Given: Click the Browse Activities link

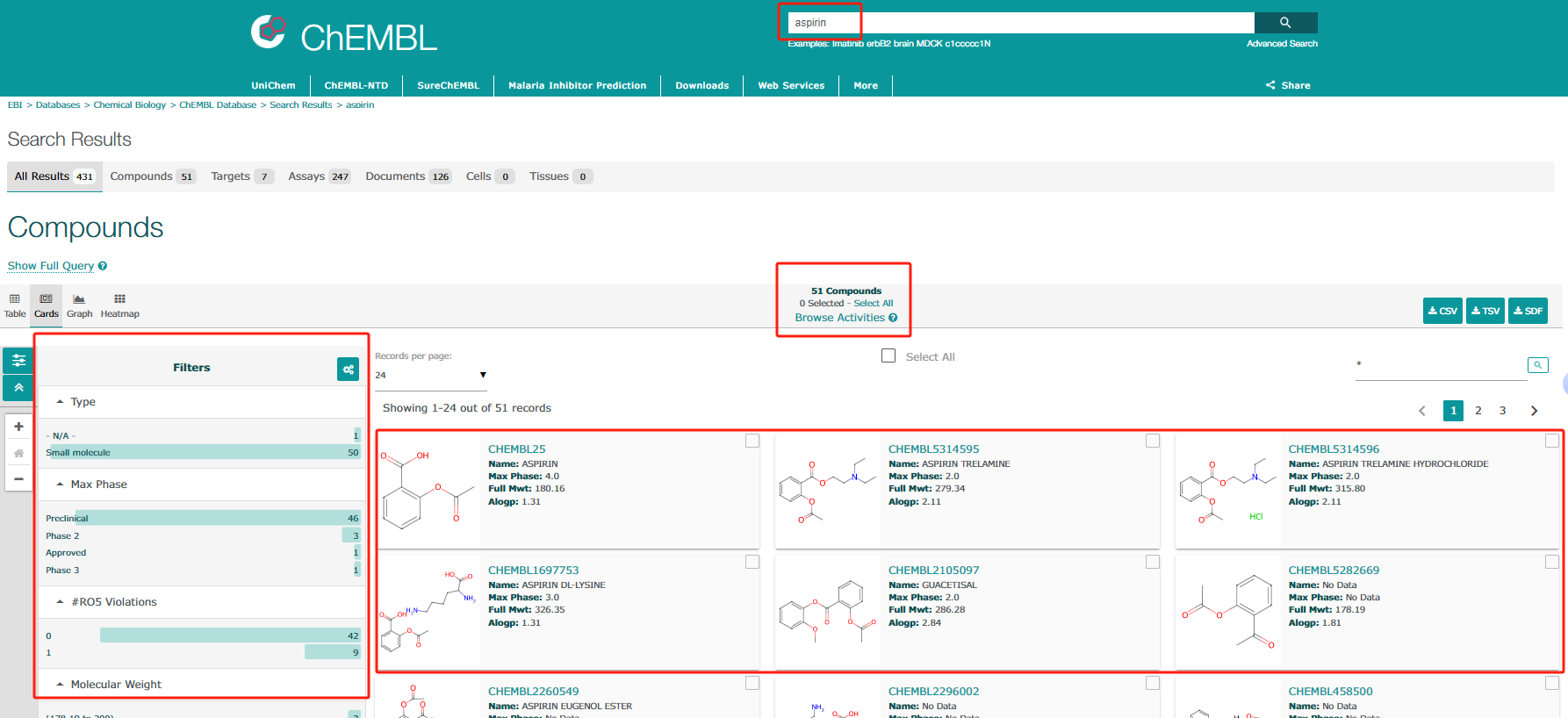Looking at the screenshot, I should point(840,318).
